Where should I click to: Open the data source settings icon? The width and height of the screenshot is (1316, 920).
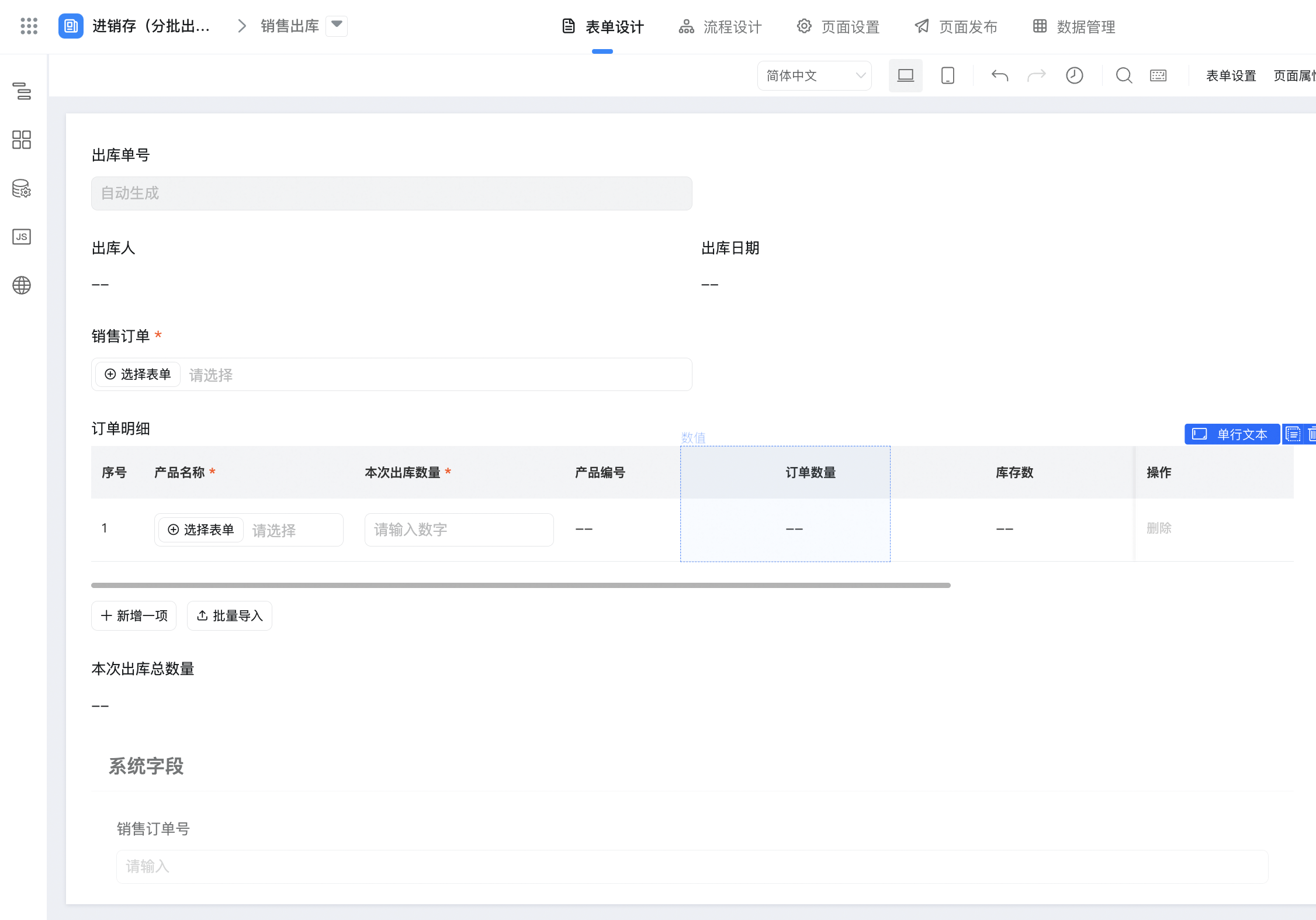[22, 188]
